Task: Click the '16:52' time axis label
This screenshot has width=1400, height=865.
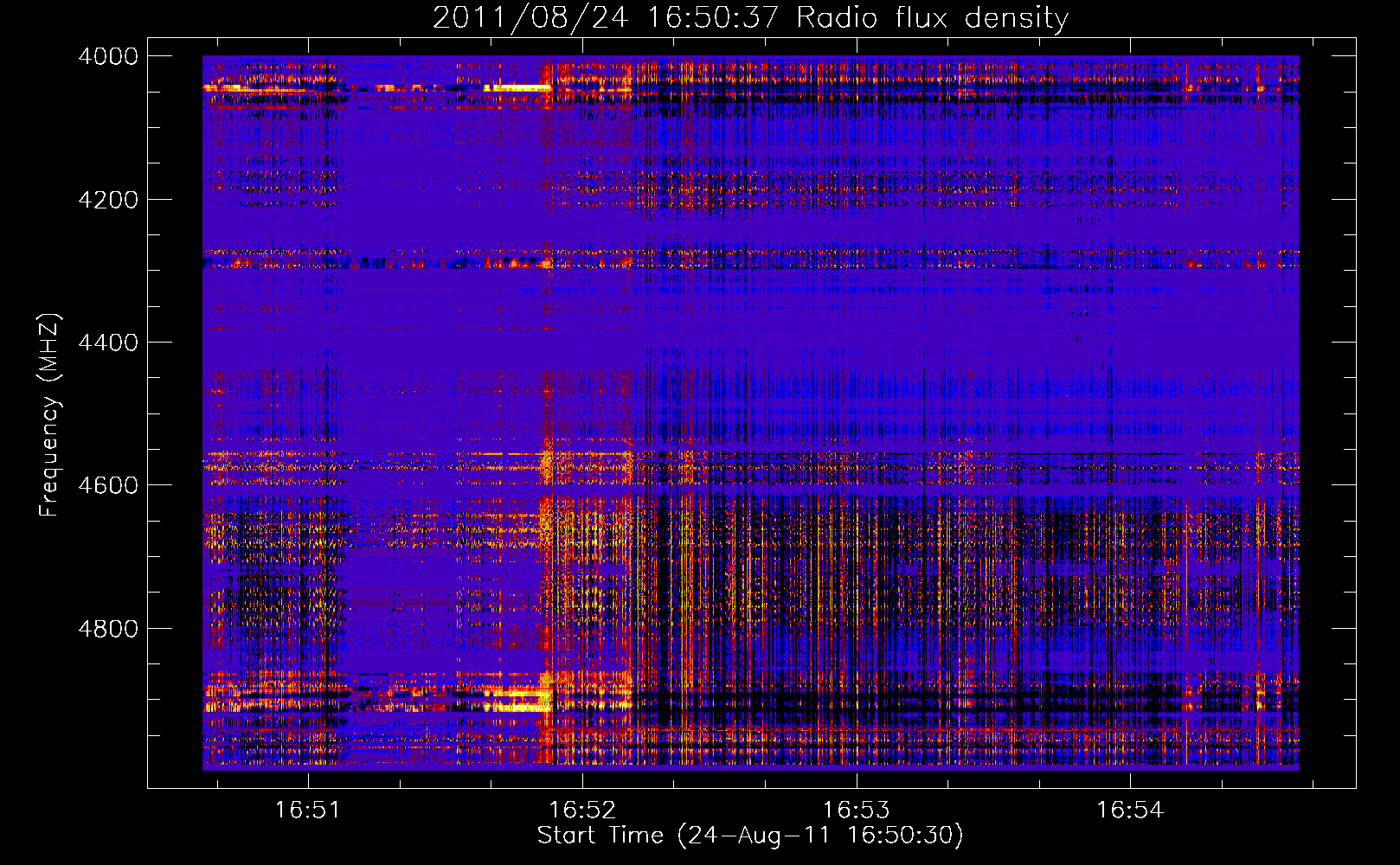Action: point(582,811)
